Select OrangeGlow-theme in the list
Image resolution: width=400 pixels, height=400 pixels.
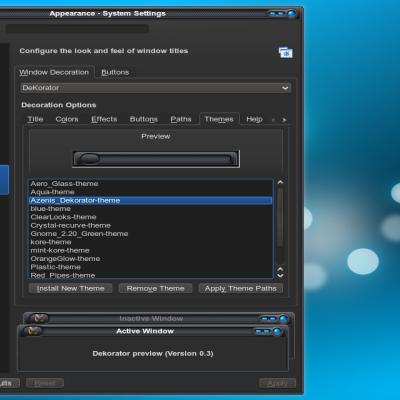tap(151, 259)
